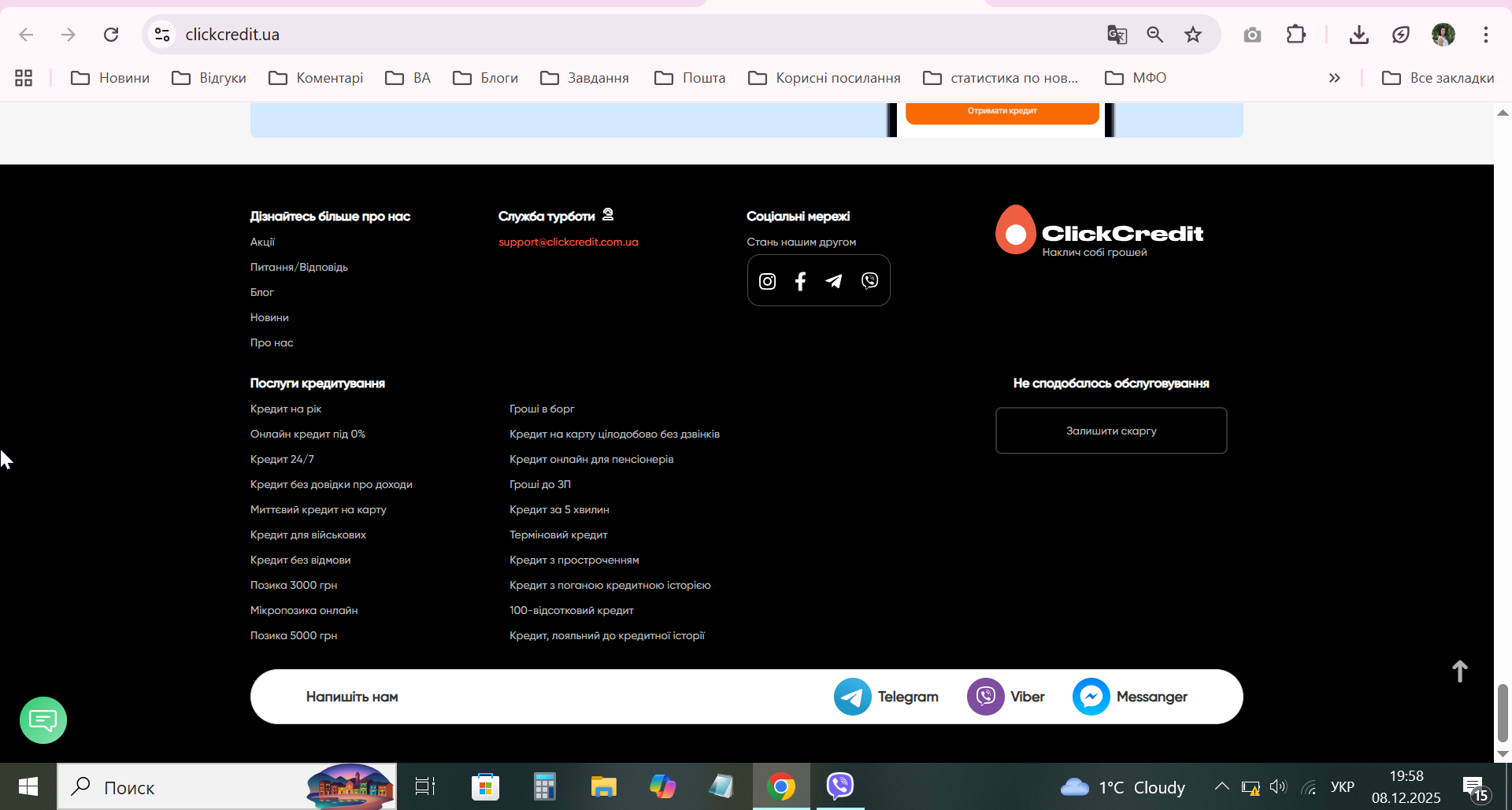Open the Новини footer link

pos(269,317)
